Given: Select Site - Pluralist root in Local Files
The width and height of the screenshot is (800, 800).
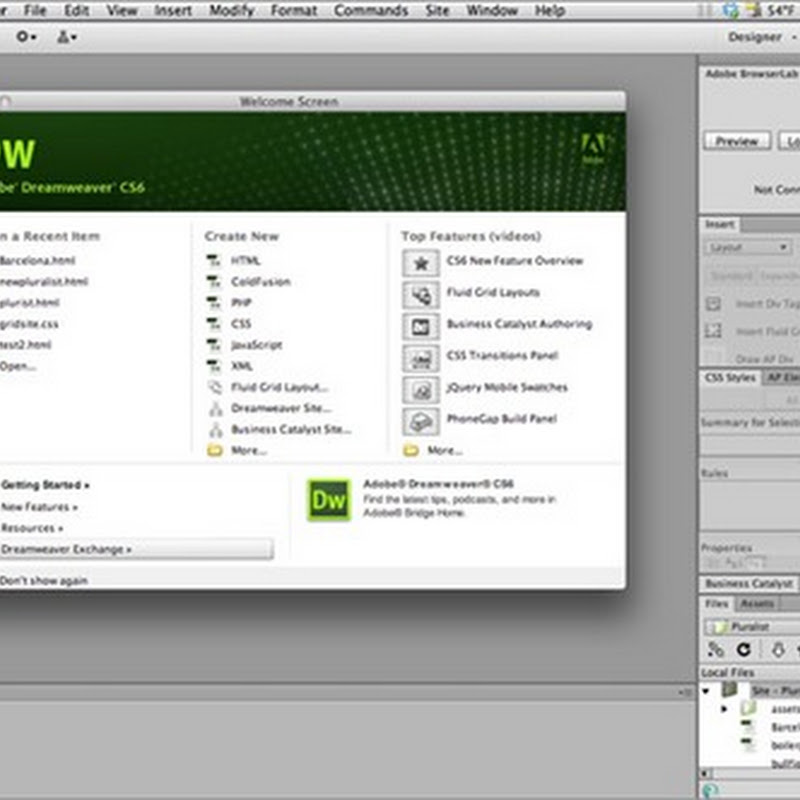Looking at the screenshot, I should click(775, 691).
